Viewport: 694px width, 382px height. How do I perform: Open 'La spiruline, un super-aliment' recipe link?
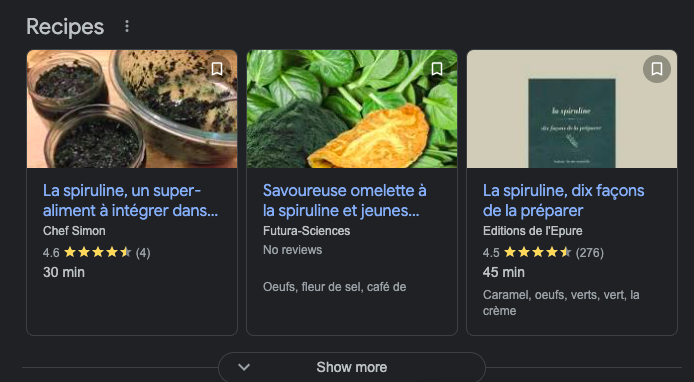pyautogui.click(x=131, y=201)
